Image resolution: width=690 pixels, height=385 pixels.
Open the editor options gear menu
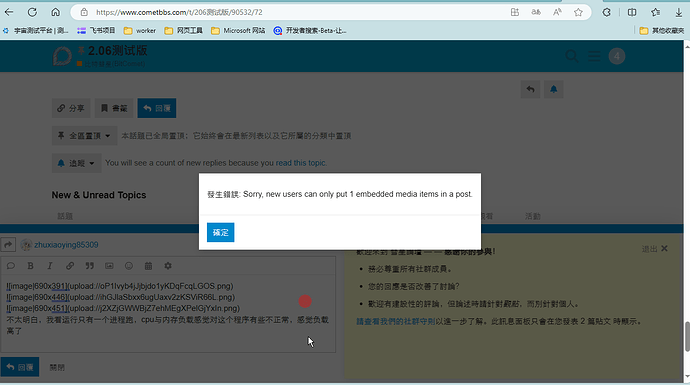[168, 266]
